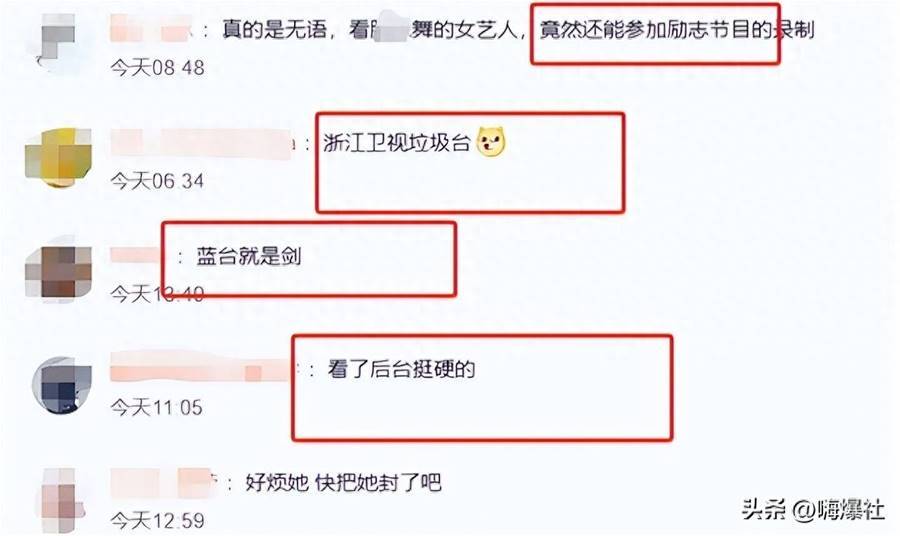Open the yellow avatar of 06:34 commenter

tap(59, 158)
